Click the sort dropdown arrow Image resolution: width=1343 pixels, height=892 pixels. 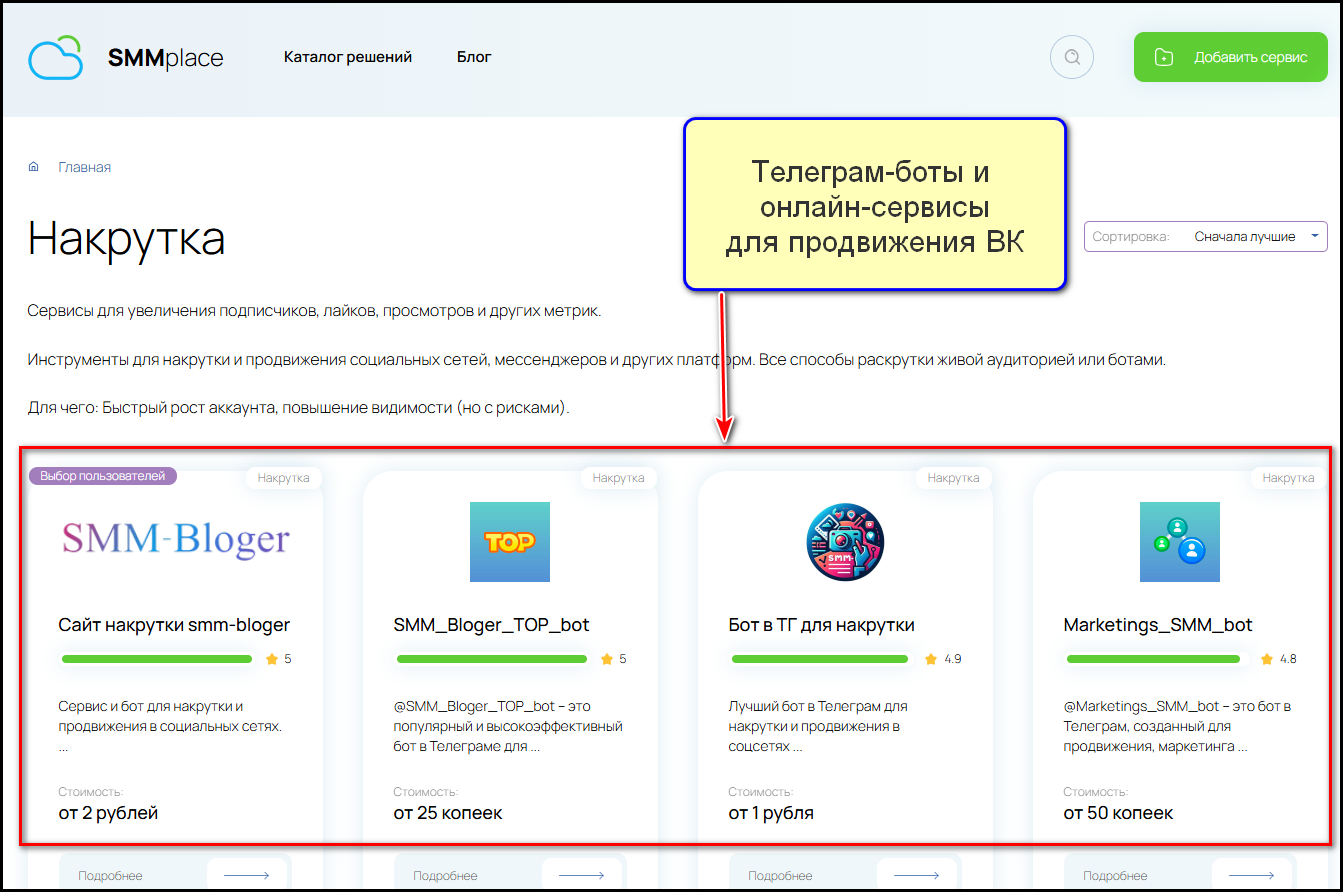tap(1313, 237)
